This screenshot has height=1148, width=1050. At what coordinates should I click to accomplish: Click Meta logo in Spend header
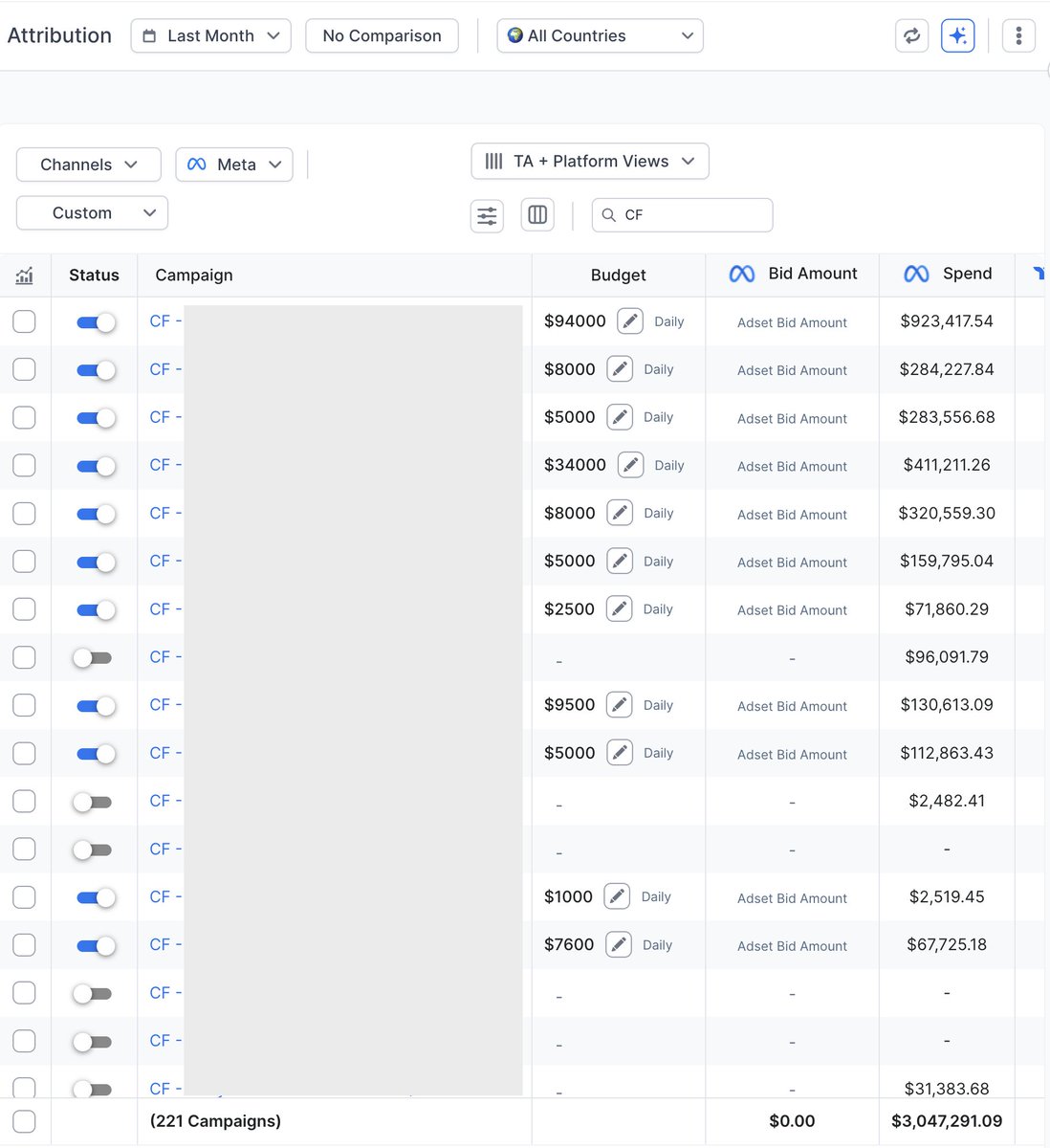(x=916, y=275)
